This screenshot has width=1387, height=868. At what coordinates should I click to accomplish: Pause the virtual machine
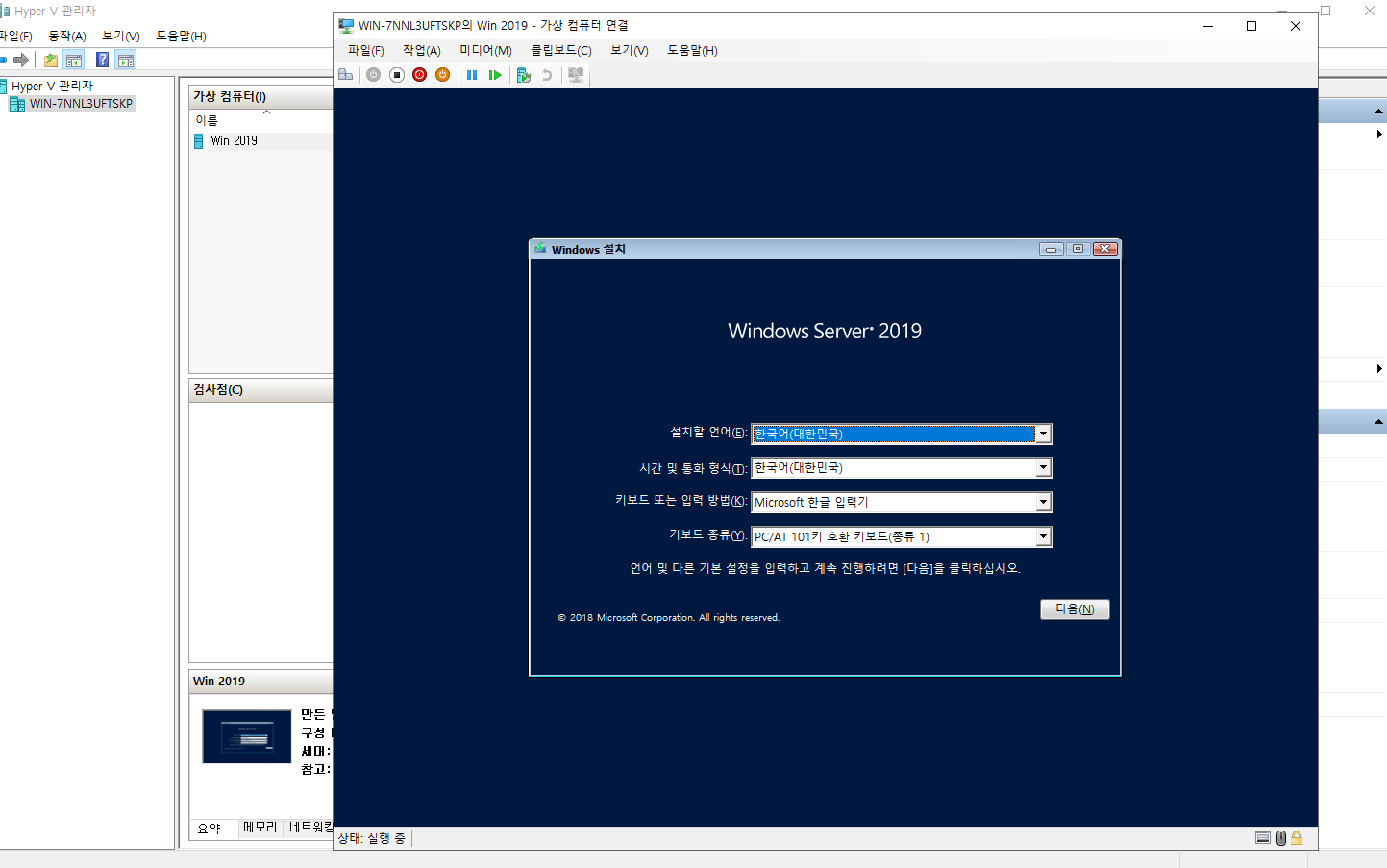tap(472, 75)
